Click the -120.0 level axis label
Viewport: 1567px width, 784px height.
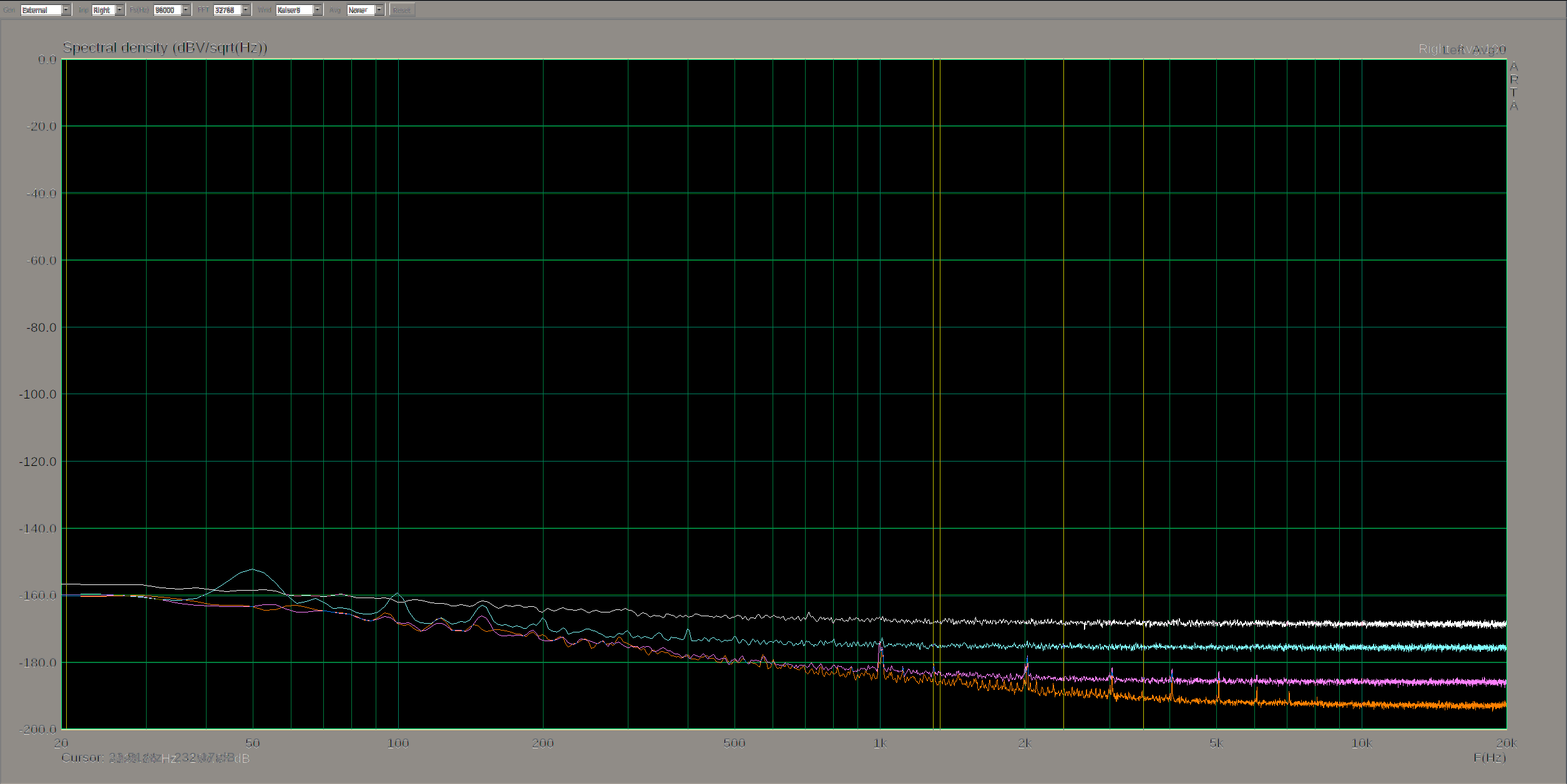pos(38,462)
